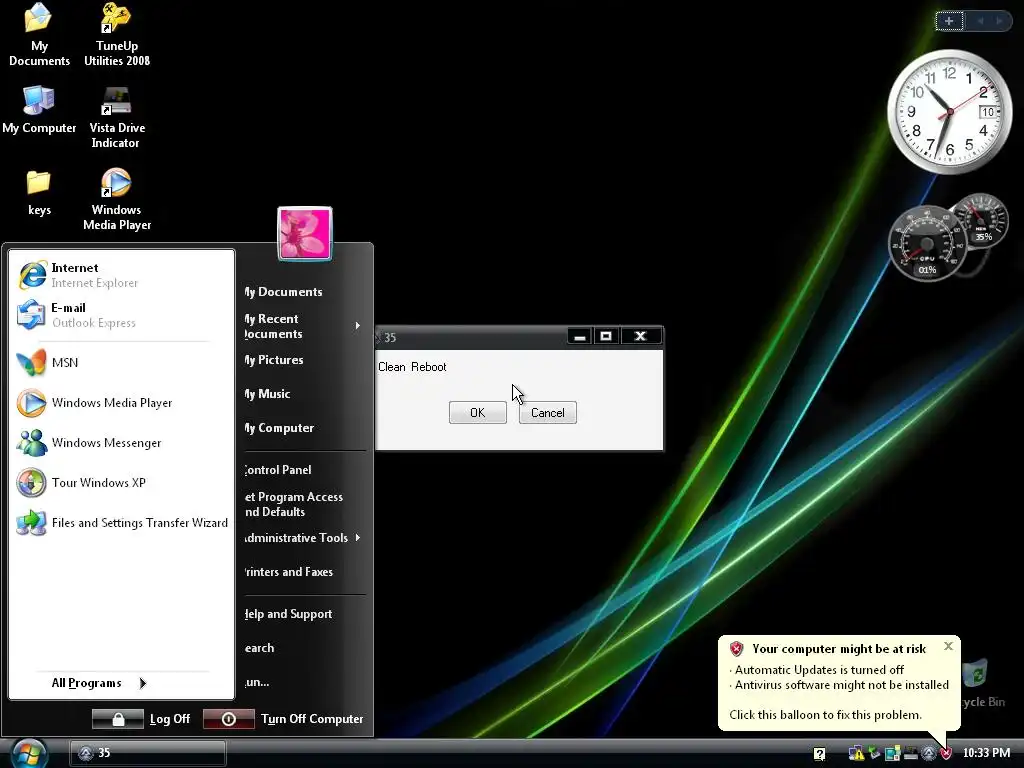1024x768 pixels.
Task: Click Log Off text label
Action: tap(170, 719)
